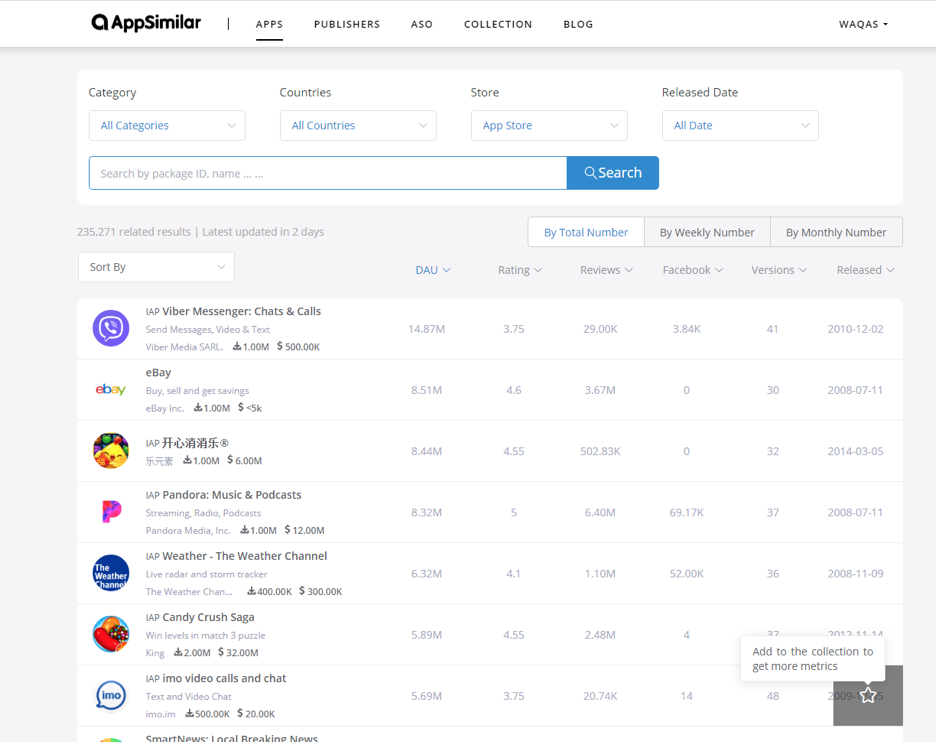Click eBay reviews value 3.67M
The height and width of the screenshot is (742, 936).
(600, 390)
